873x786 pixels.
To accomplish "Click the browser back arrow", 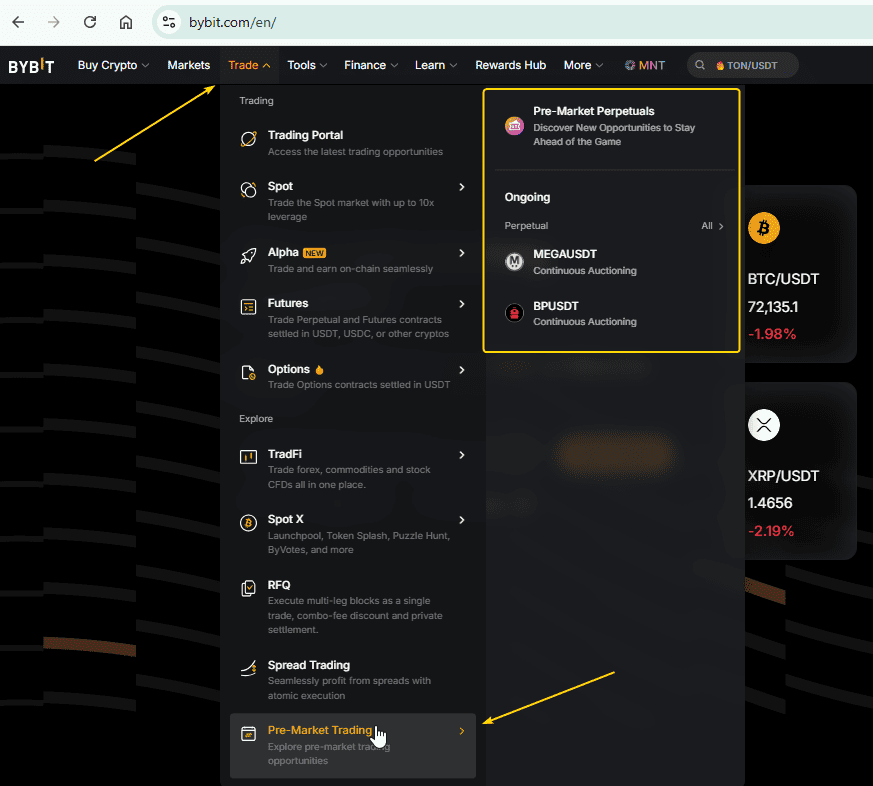I will (18, 22).
